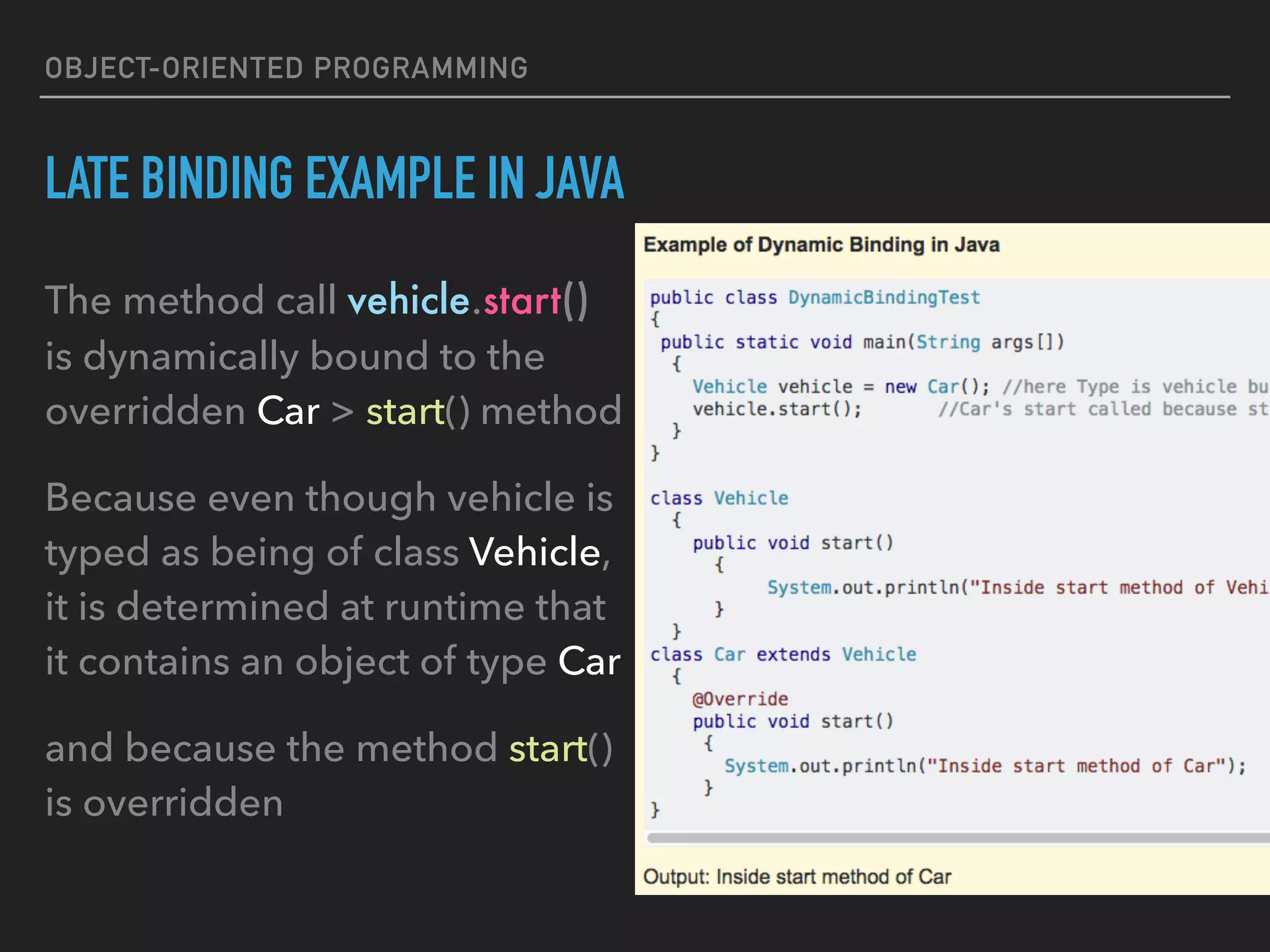Image resolution: width=1270 pixels, height=952 pixels.
Task: Click the 'class Vehicle' declaration line
Action: click(719, 498)
